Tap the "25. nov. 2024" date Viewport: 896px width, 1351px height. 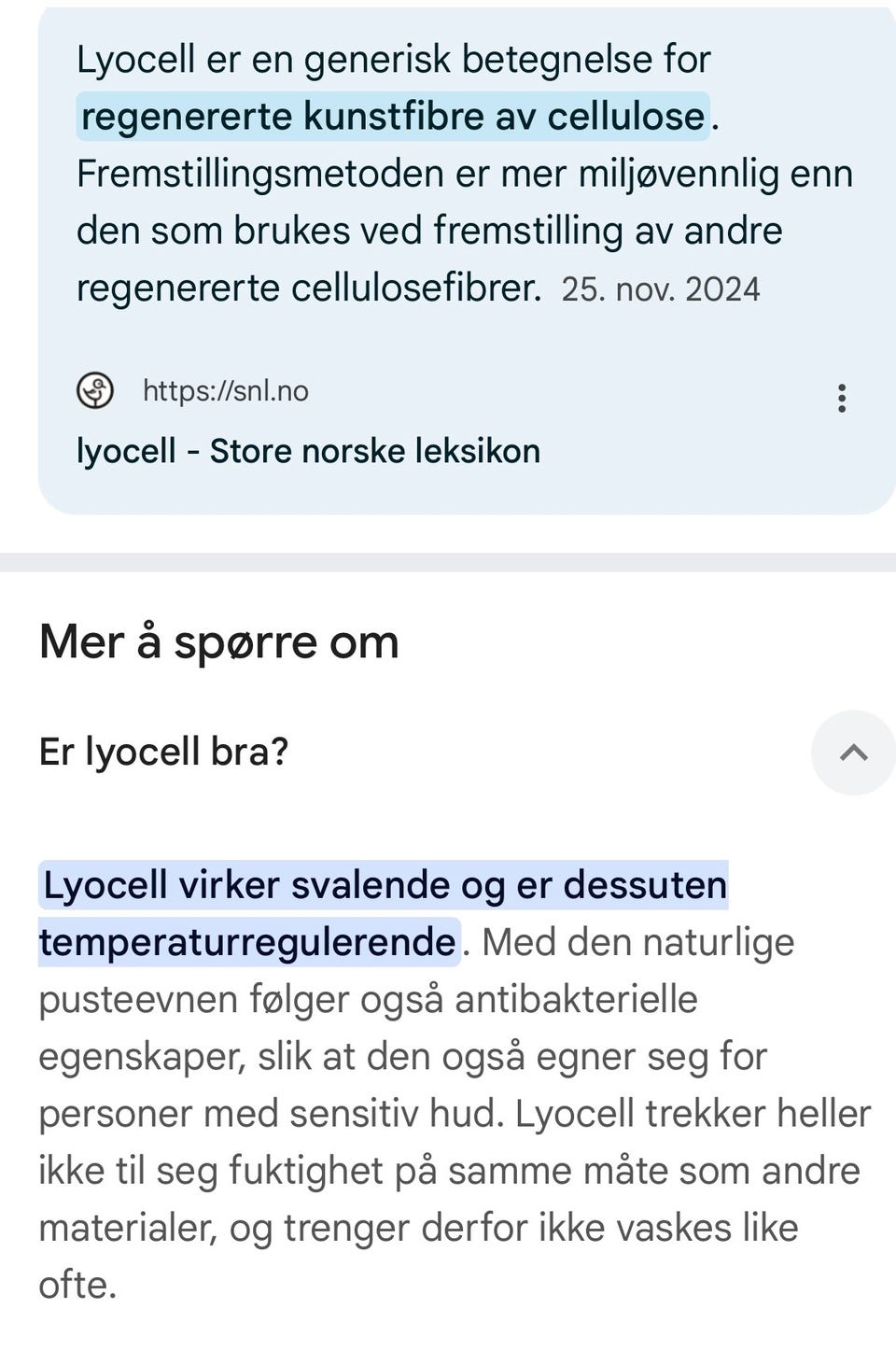[x=661, y=289]
